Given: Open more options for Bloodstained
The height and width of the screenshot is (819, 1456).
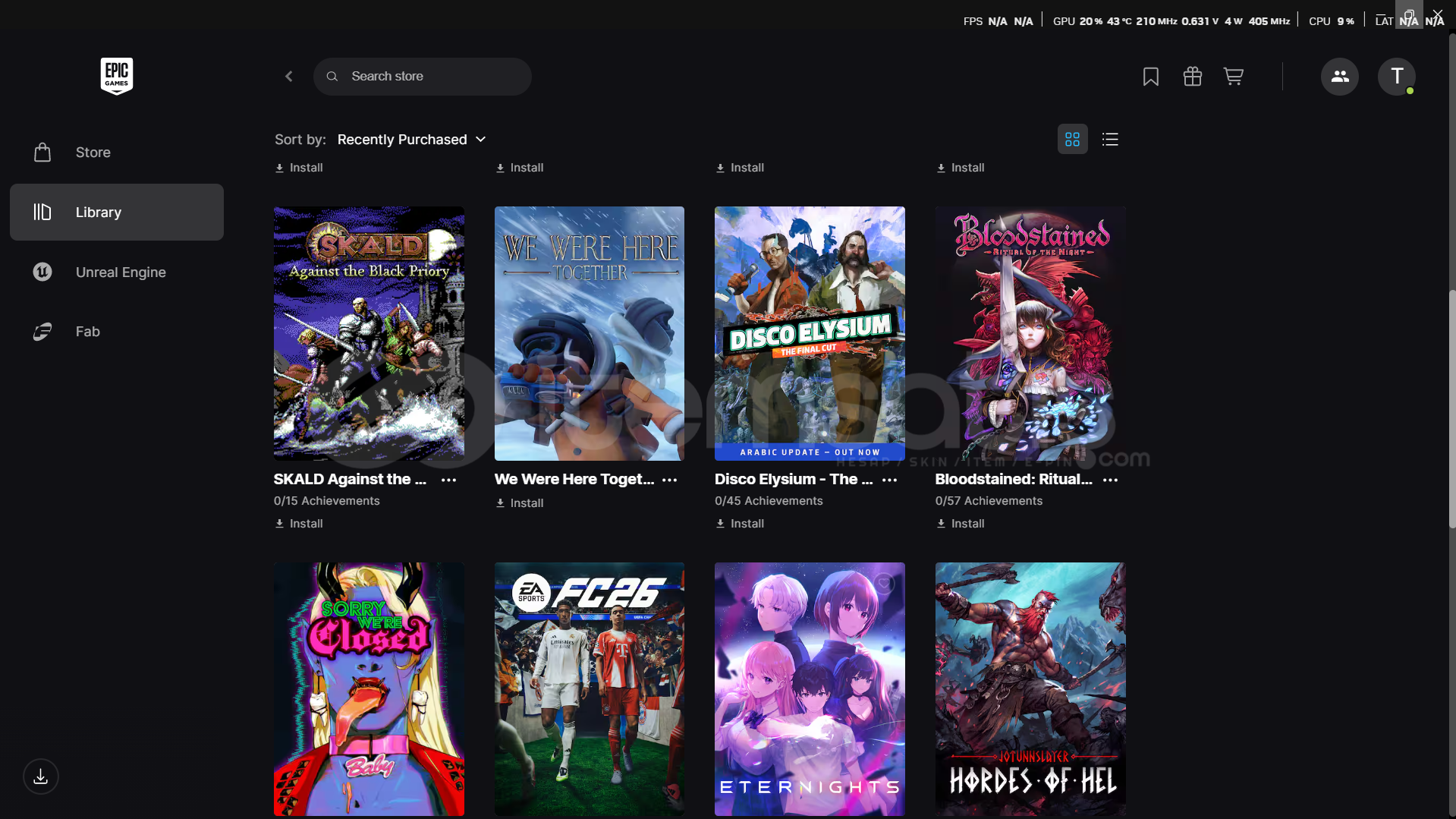Looking at the screenshot, I should 1110,480.
